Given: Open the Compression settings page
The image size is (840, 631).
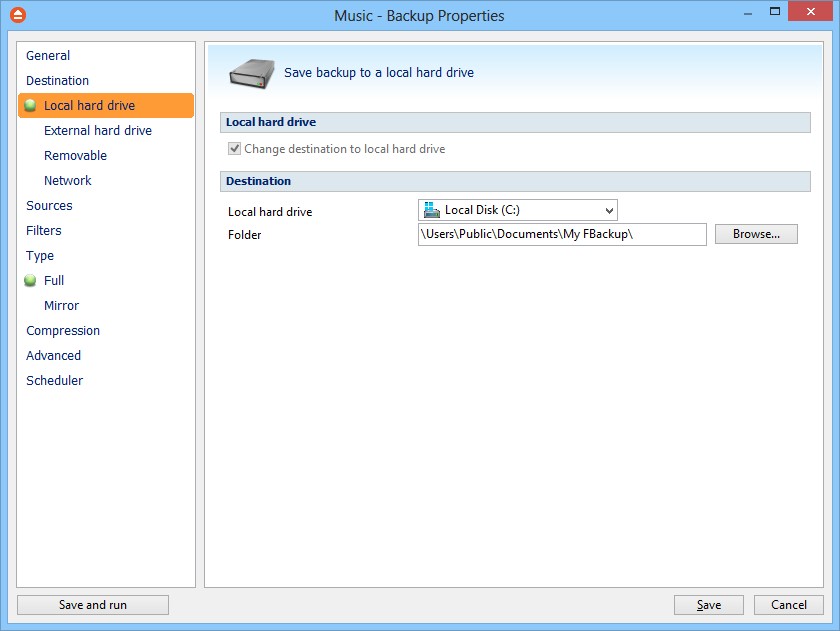Looking at the screenshot, I should (x=63, y=330).
